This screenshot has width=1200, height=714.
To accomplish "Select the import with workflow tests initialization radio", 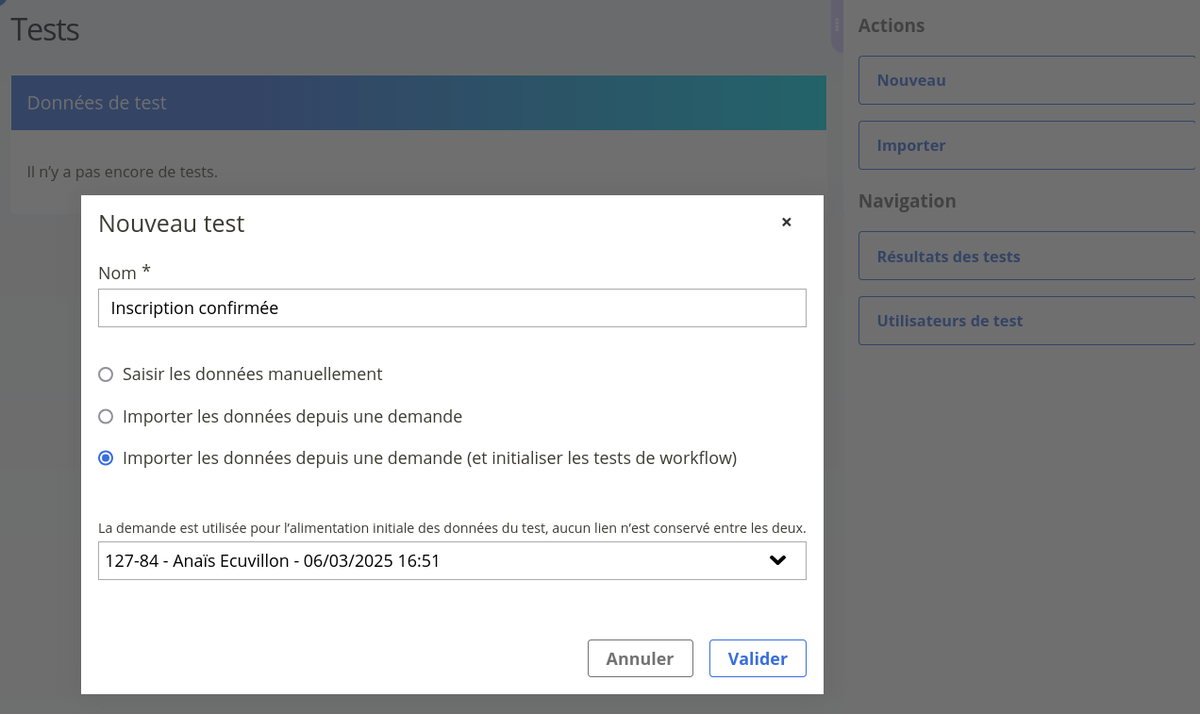I will 106,459.
